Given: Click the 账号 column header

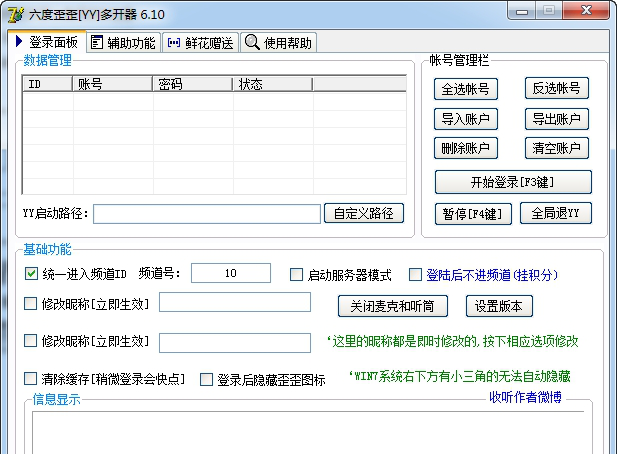Looking at the screenshot, I should (113, 84).
